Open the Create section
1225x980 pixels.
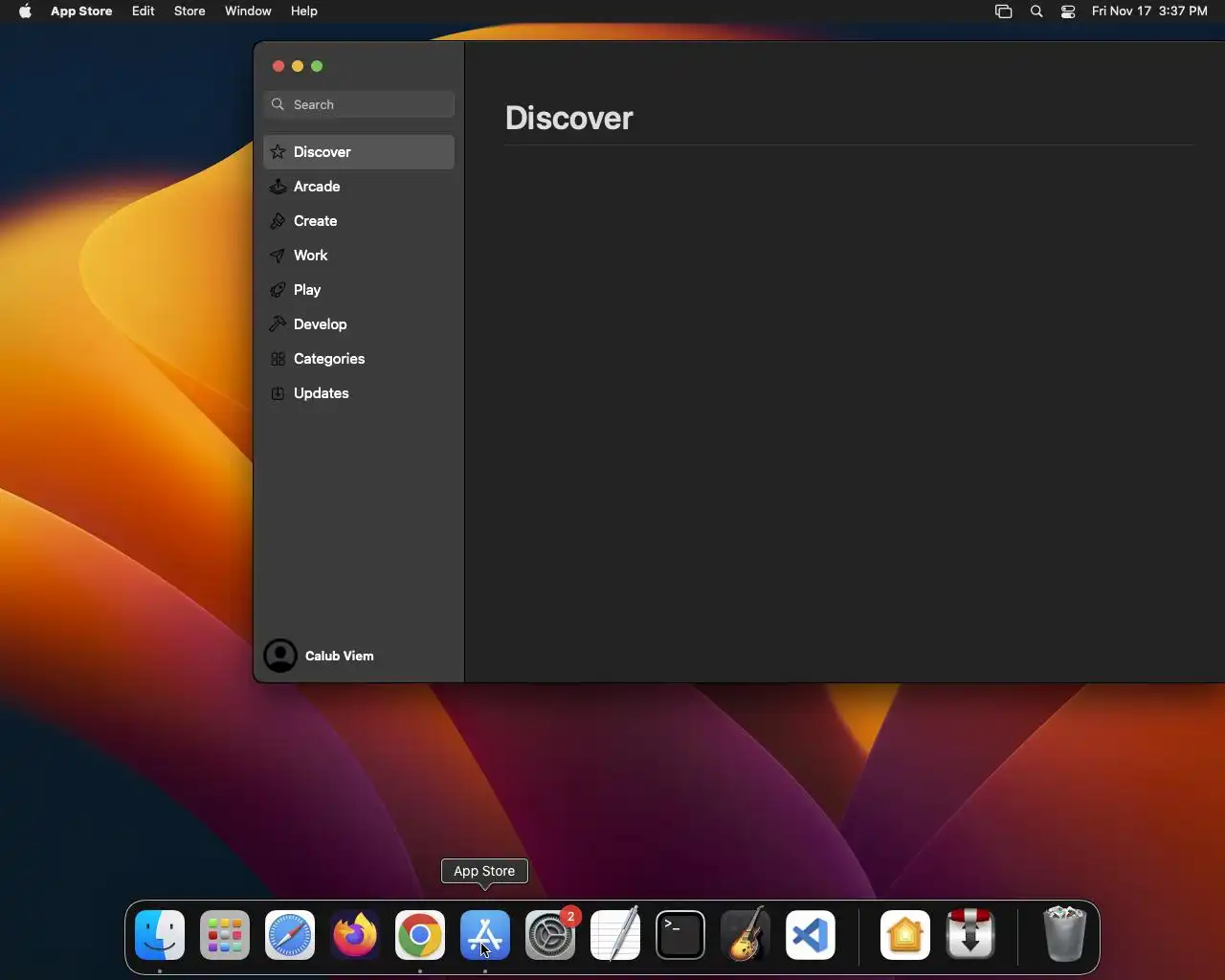[x=359, y=221]
